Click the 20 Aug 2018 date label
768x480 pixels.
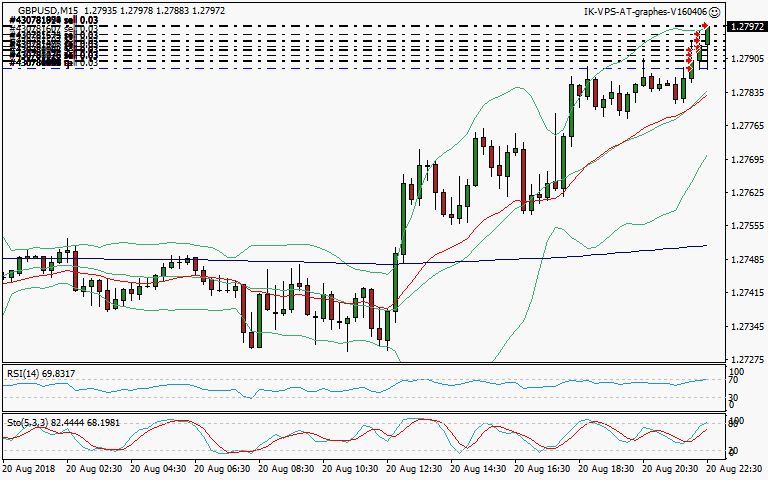click(30, 468)
